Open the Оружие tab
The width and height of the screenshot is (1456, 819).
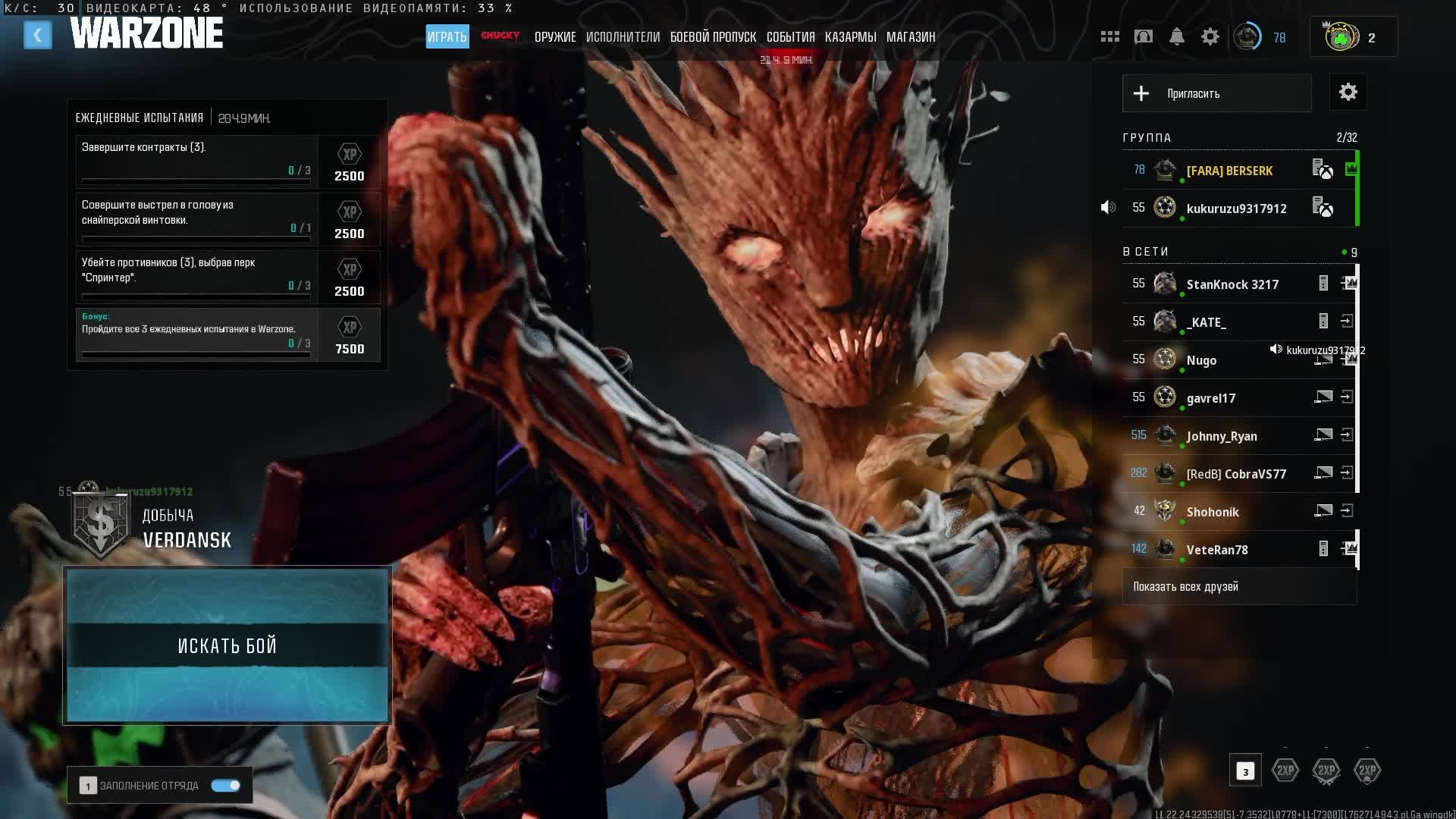point(554,36)
